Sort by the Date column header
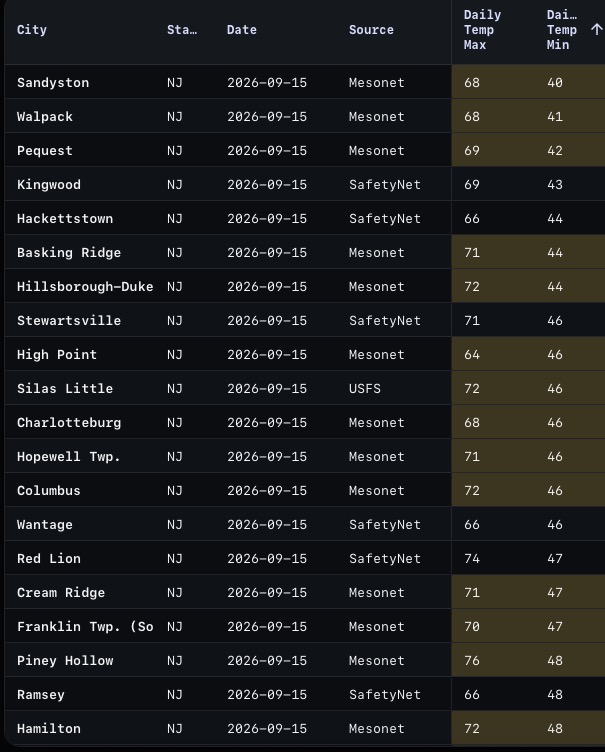Viewport: 605px width, 752px height. coord(241,30)
